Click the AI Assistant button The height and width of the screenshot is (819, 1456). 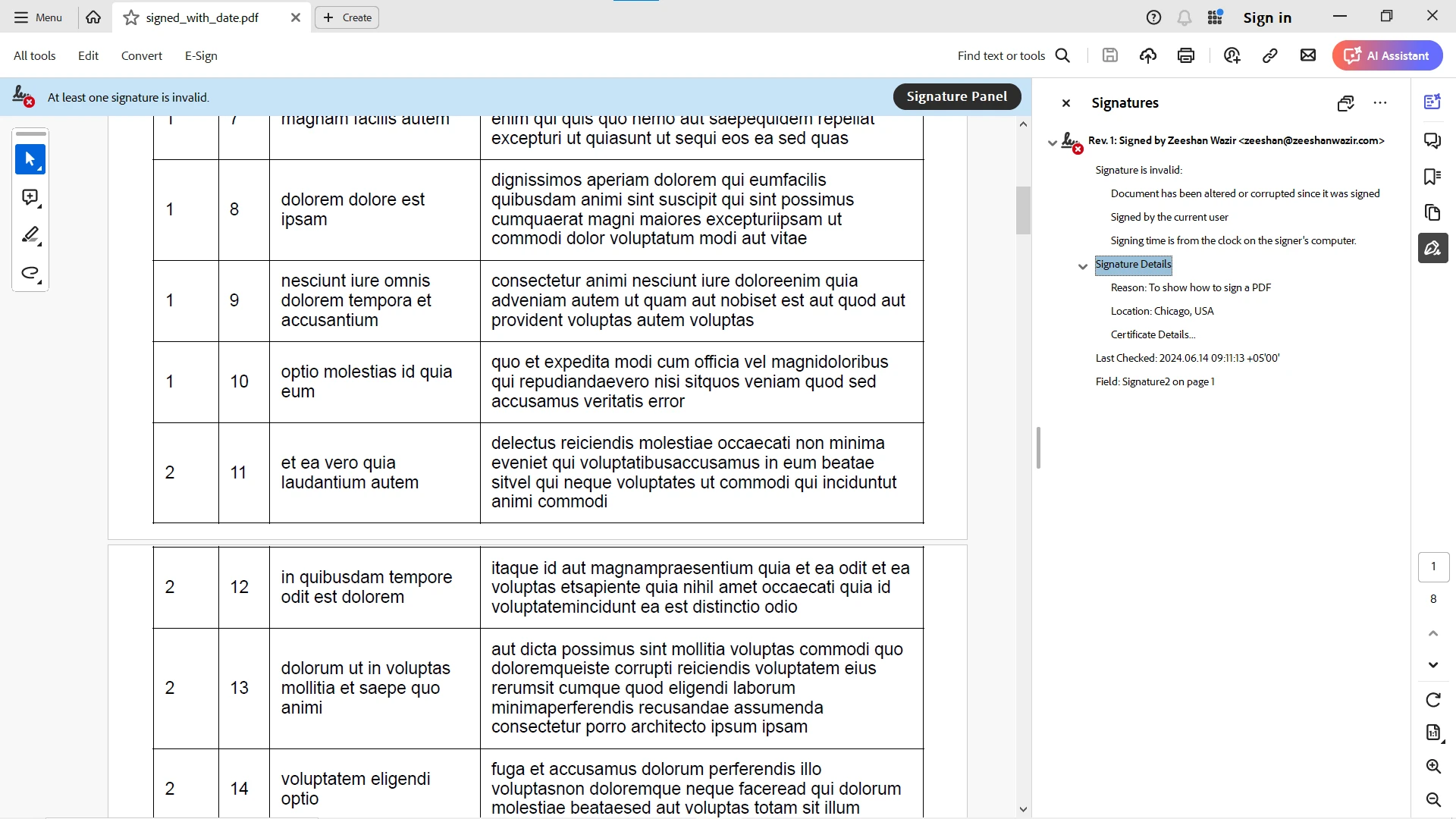(1389, 55)
